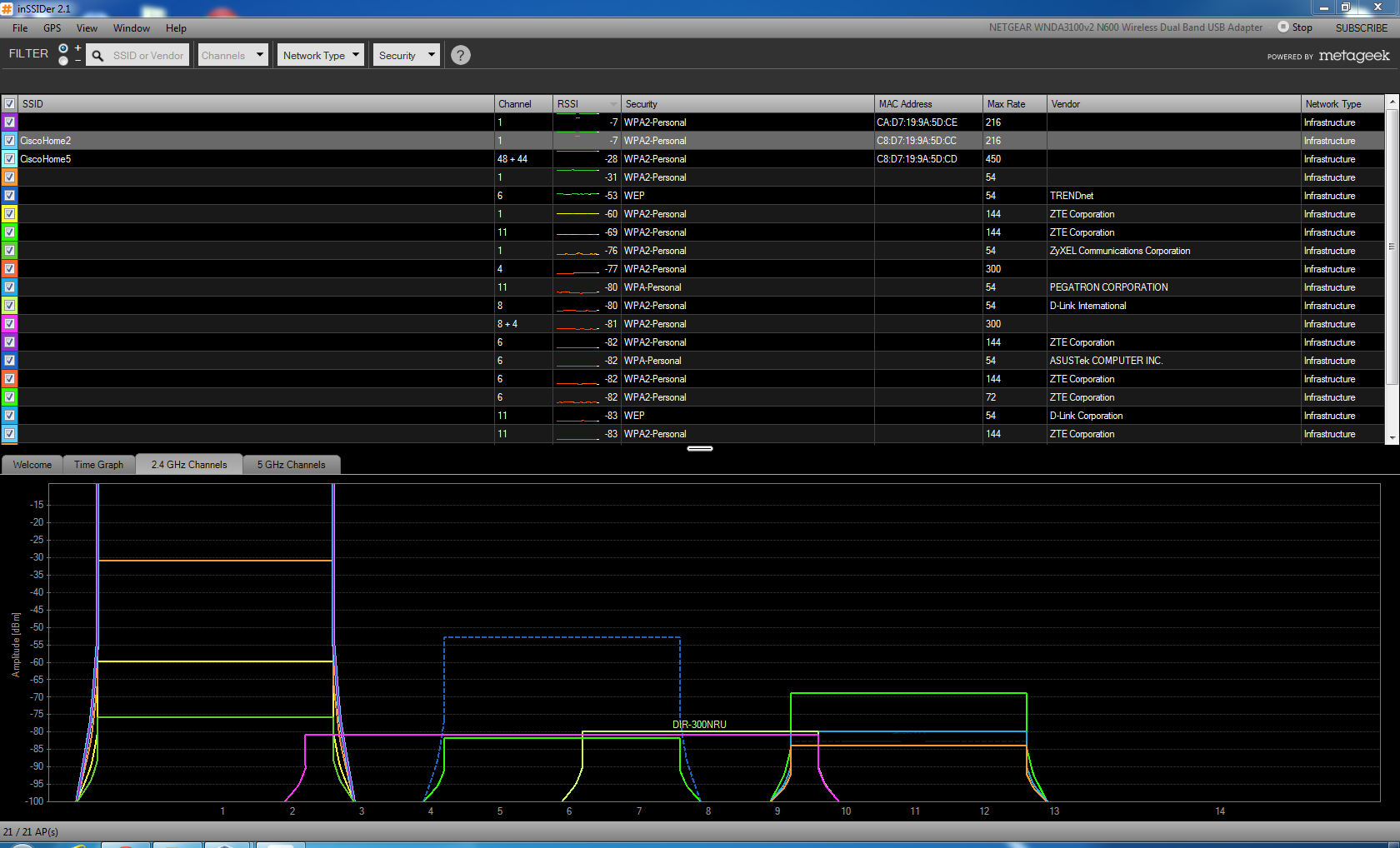Click the network list vertical scrollbar thumb
This screenshot has width=1400, height=848.
pyautogui.click(x=1392, y=246)
